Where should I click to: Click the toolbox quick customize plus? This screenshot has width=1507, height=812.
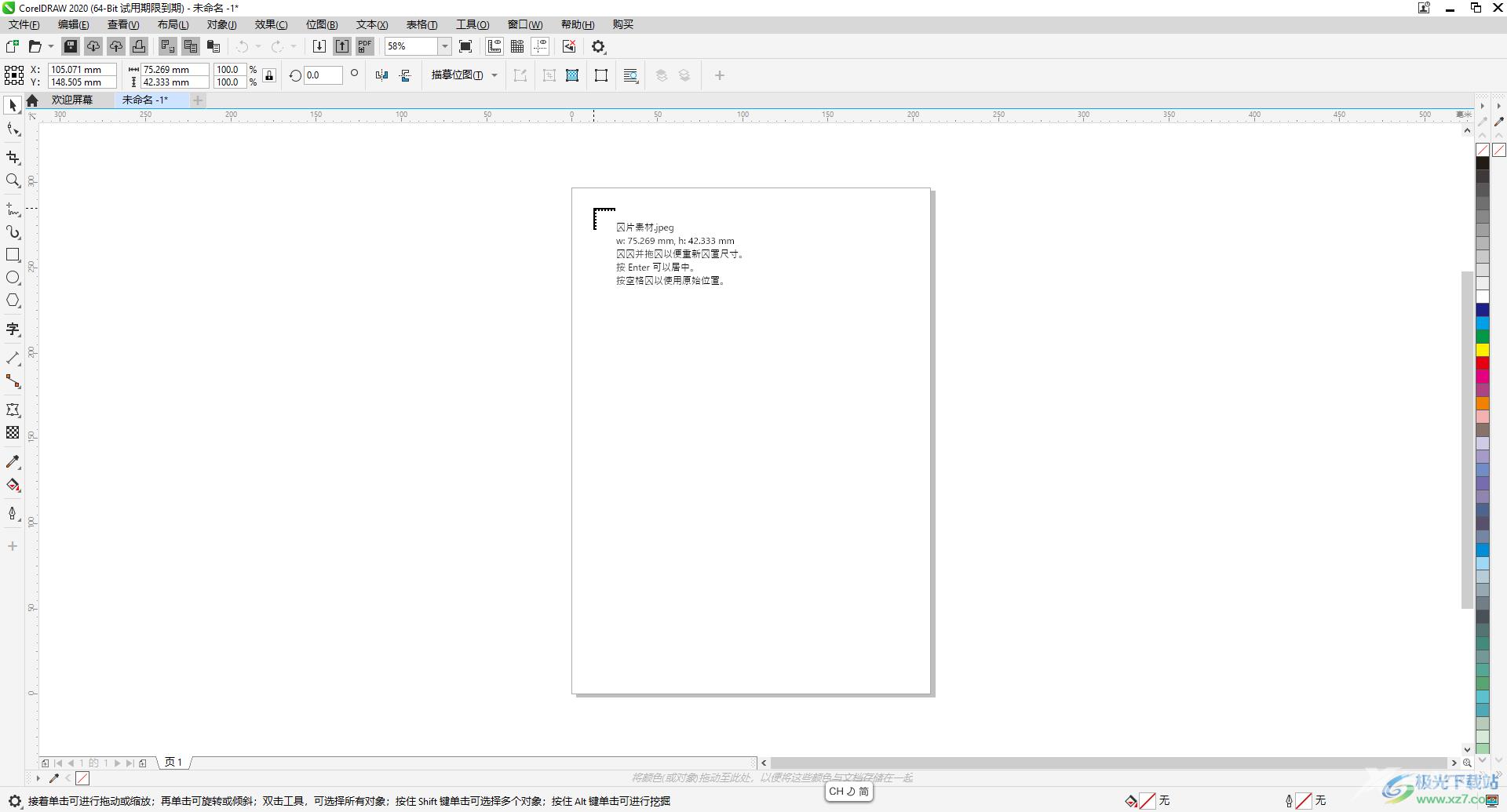(x=13, y=546)
